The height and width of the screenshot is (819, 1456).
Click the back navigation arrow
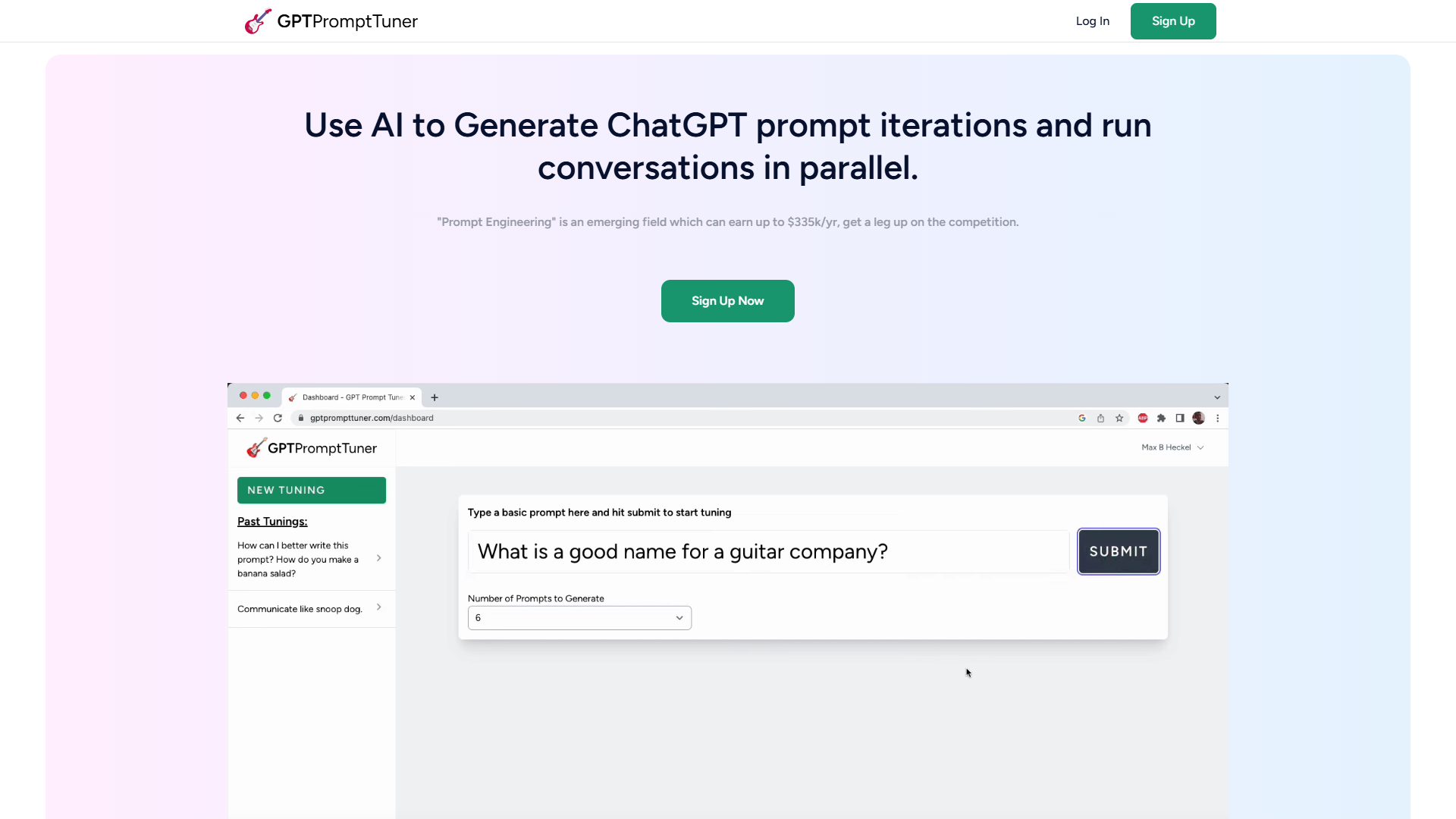click(x=240, y=418)
